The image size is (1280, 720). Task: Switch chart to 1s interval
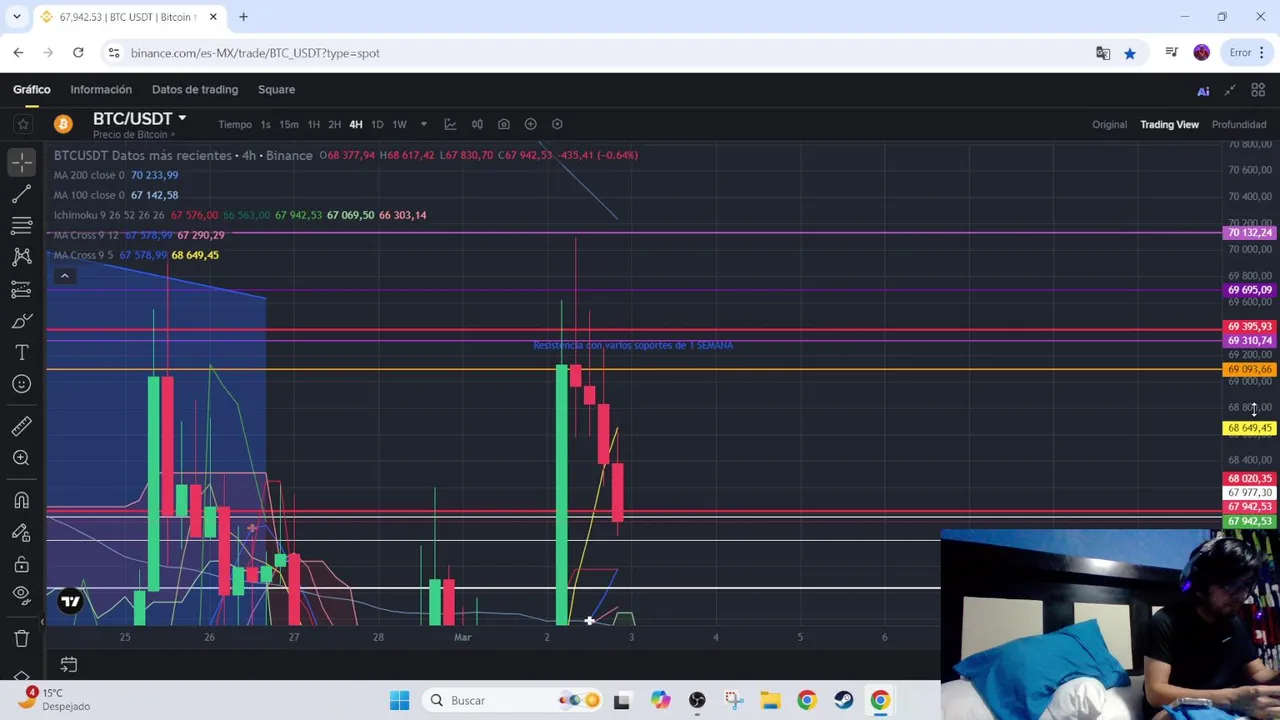[x=265, y=125]
